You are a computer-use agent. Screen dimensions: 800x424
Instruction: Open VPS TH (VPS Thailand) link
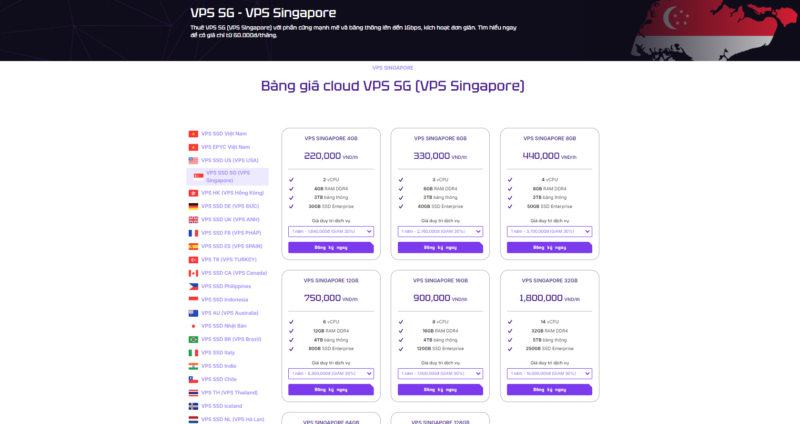click(x=229, y=392)
